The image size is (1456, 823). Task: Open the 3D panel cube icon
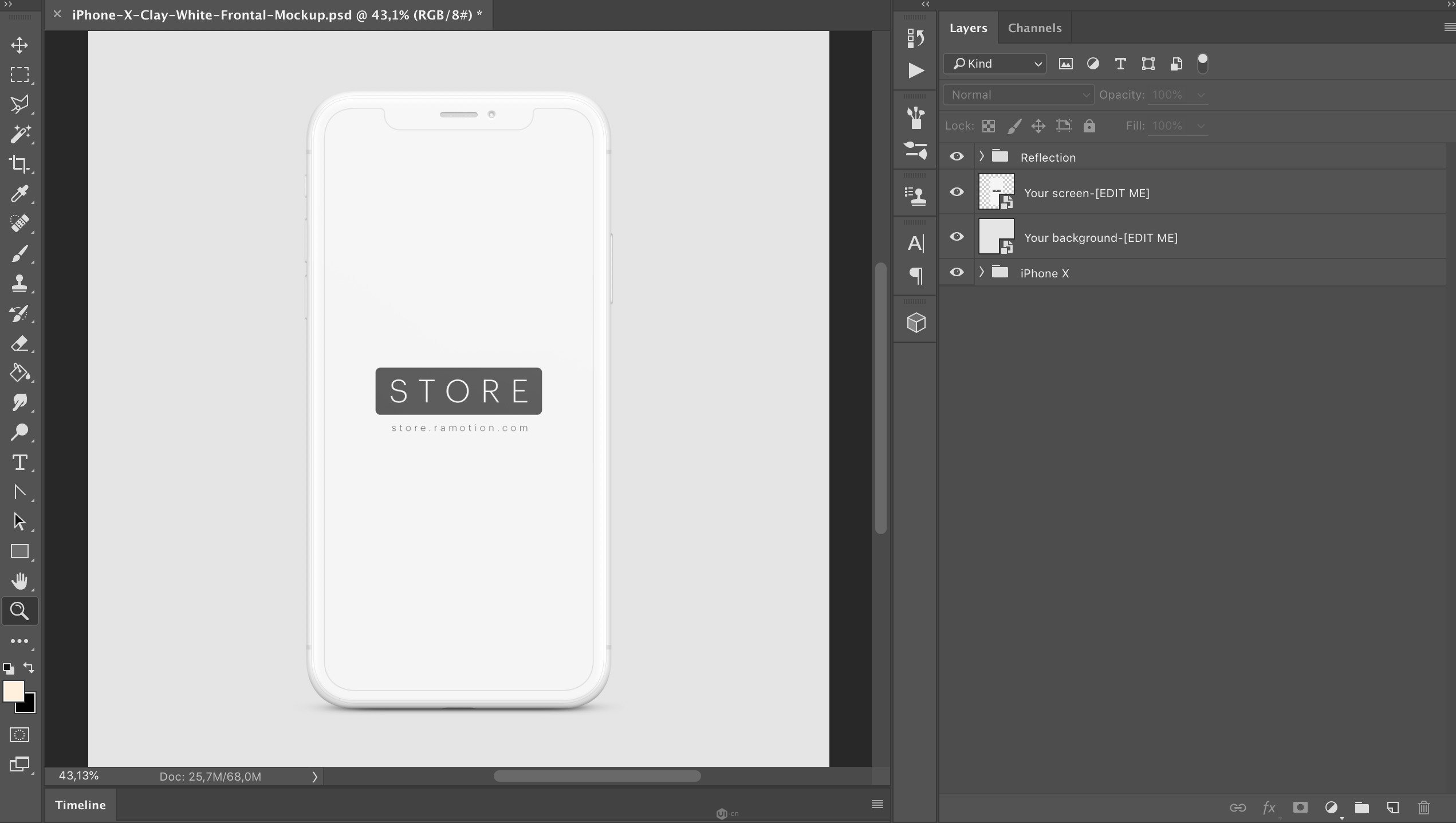coord(916,323)
